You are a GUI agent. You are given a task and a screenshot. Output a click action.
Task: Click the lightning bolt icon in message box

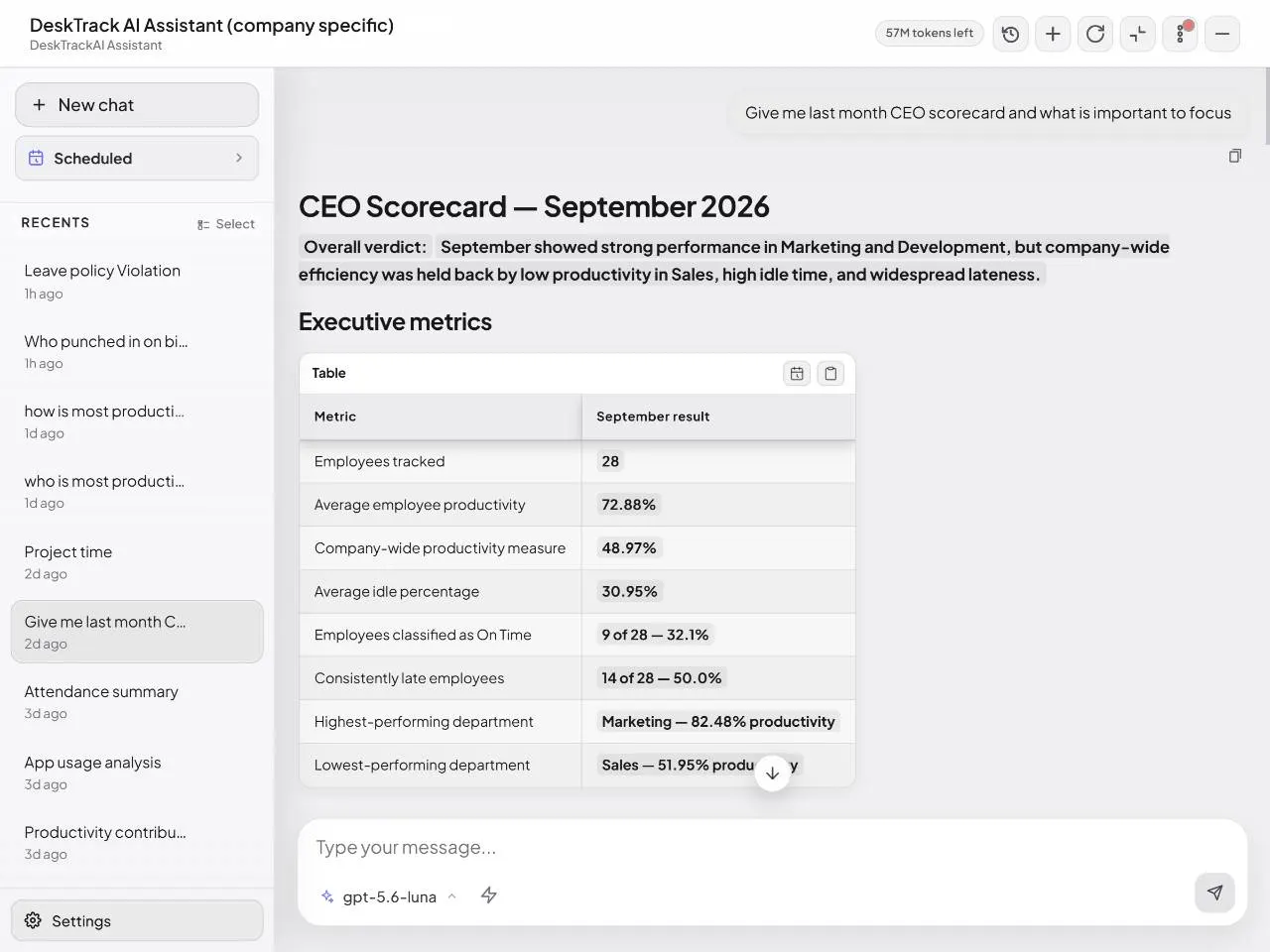[489, 895]
